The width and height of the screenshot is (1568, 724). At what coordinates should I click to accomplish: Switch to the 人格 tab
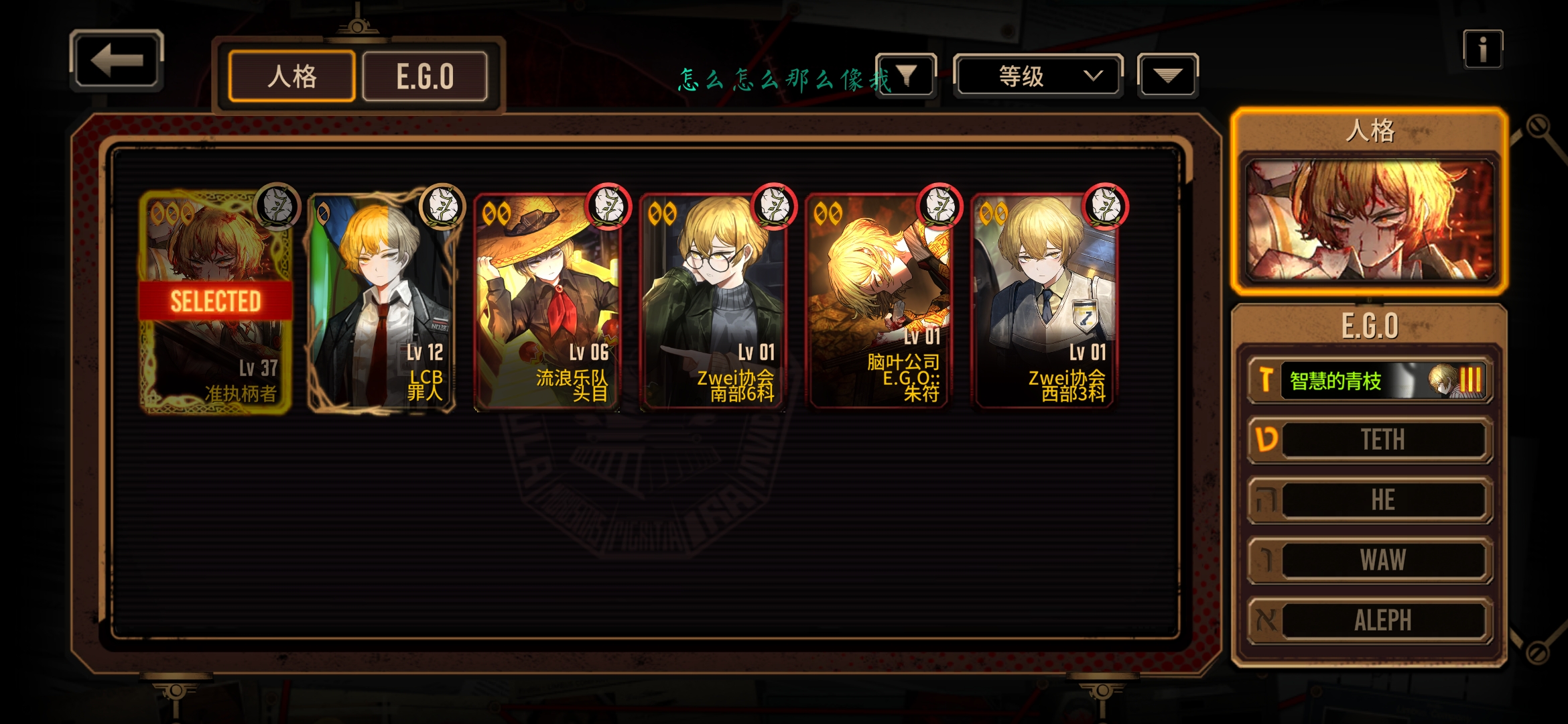(x=291, y=76)
